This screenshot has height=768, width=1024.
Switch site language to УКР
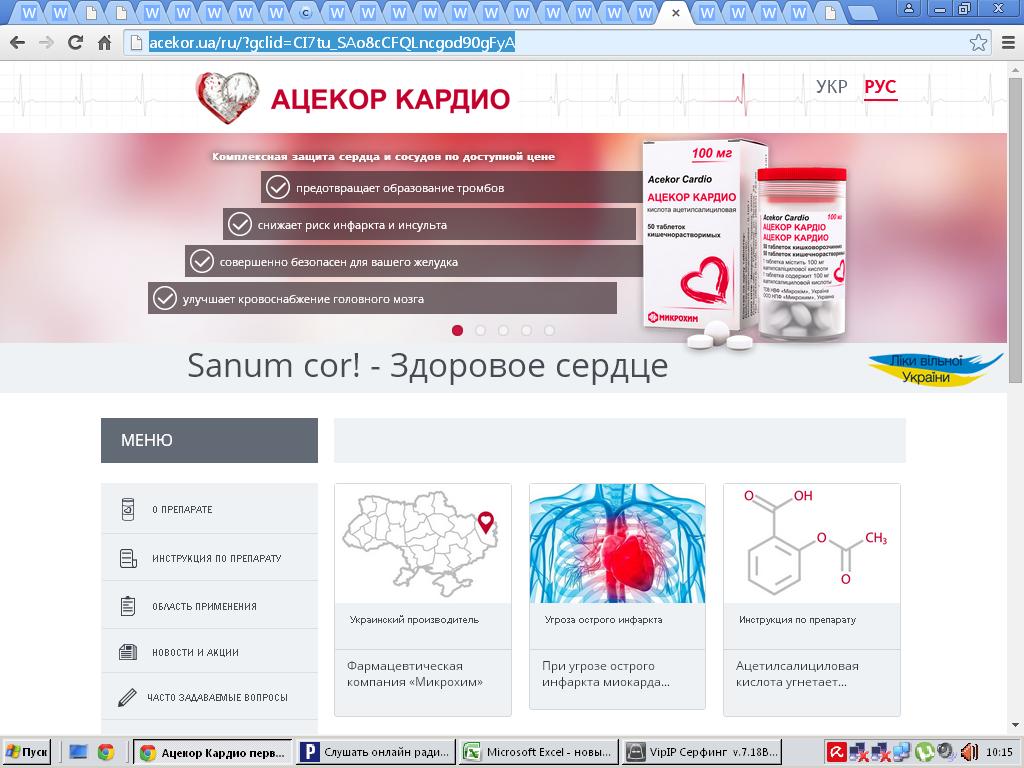831,86
